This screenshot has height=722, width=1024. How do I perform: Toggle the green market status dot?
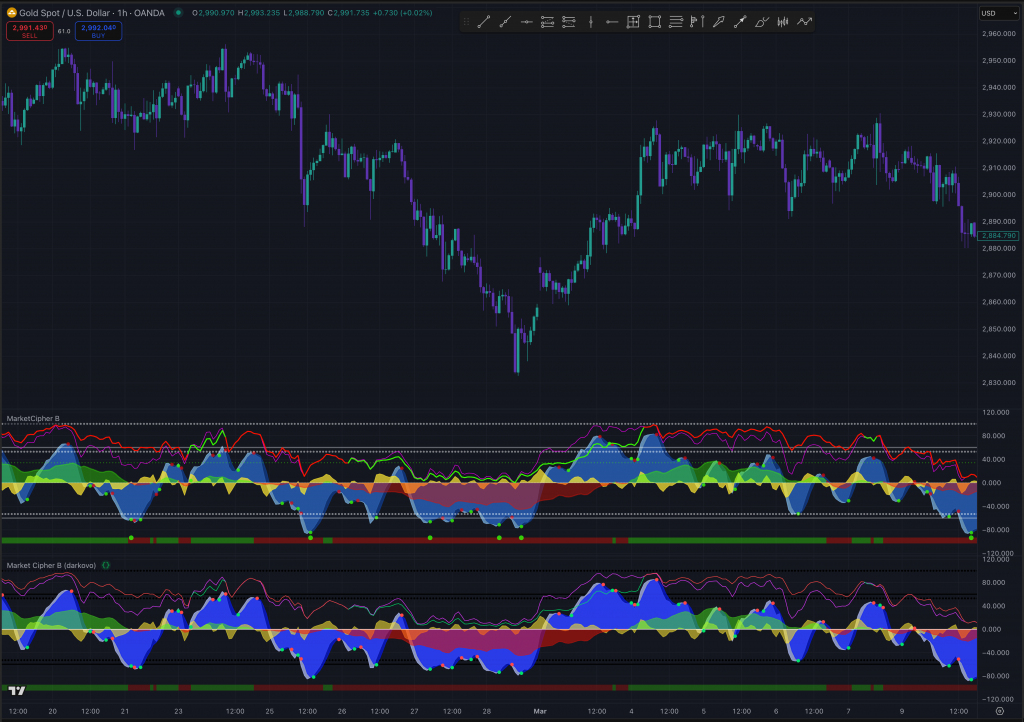[x=178, y=12]
